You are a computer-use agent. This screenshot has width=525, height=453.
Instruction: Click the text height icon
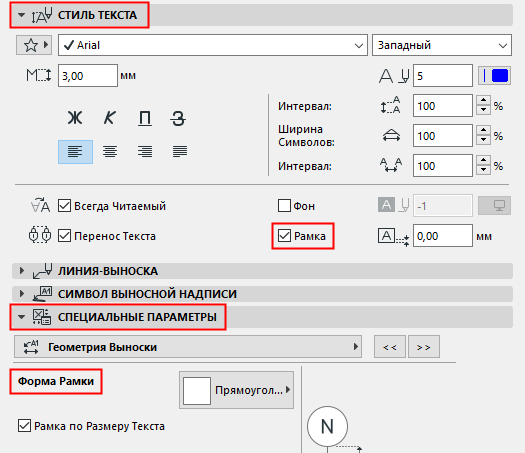(39, 75)
